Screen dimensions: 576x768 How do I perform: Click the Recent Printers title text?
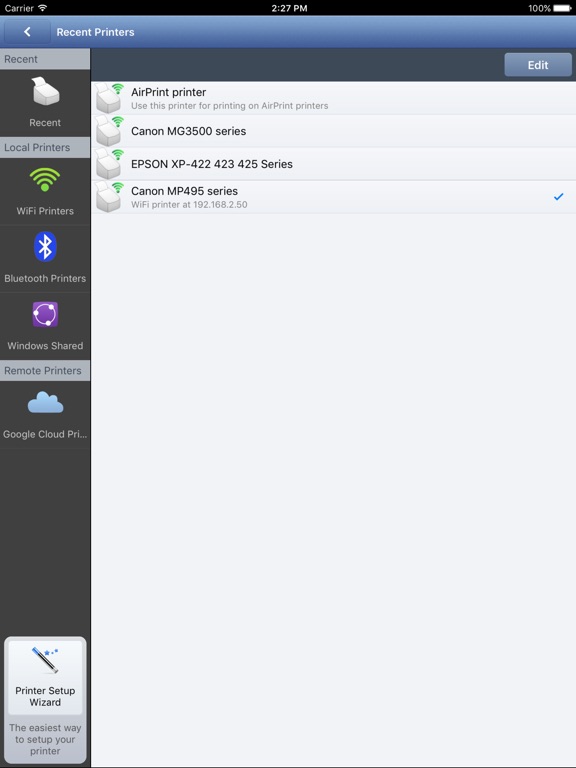[95, 32]
